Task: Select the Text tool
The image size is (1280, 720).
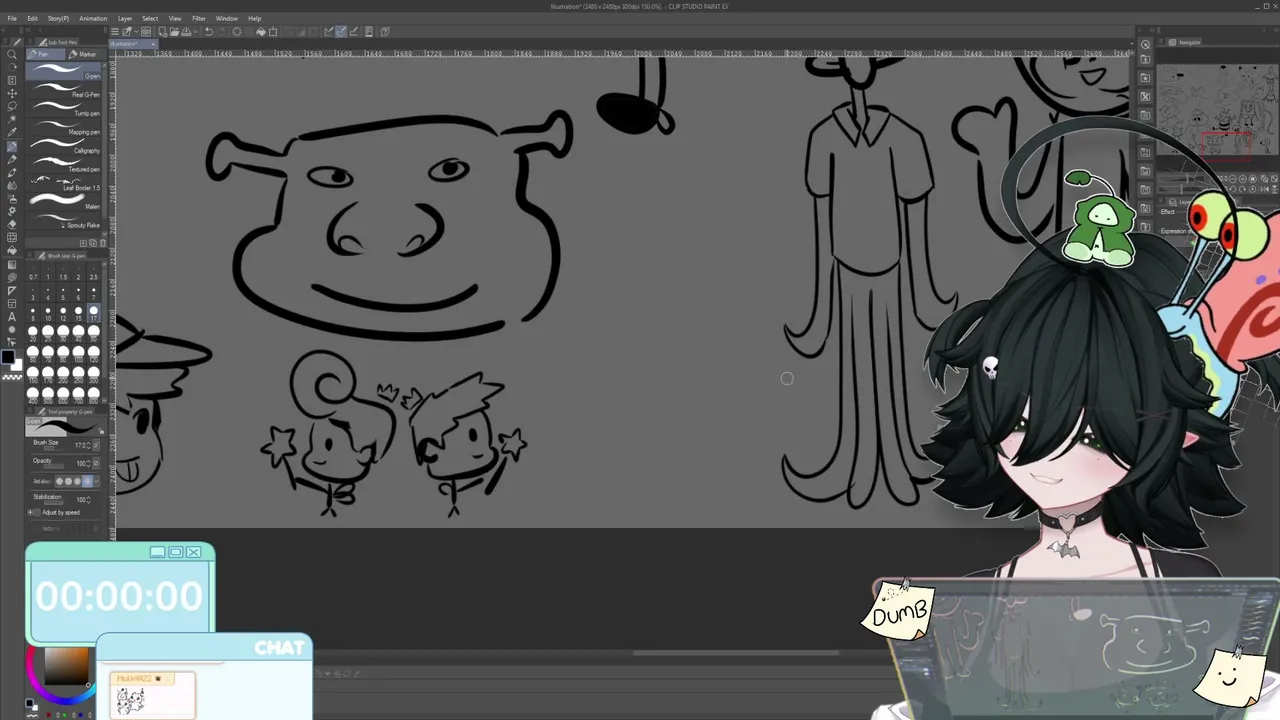Action: [x=12, y=317]
